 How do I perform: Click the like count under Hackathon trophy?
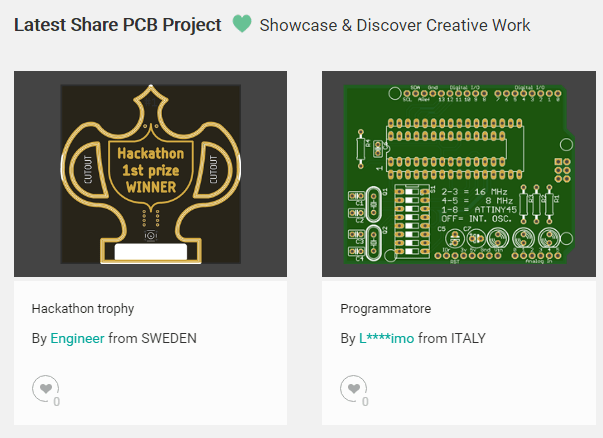click(57, 401)
